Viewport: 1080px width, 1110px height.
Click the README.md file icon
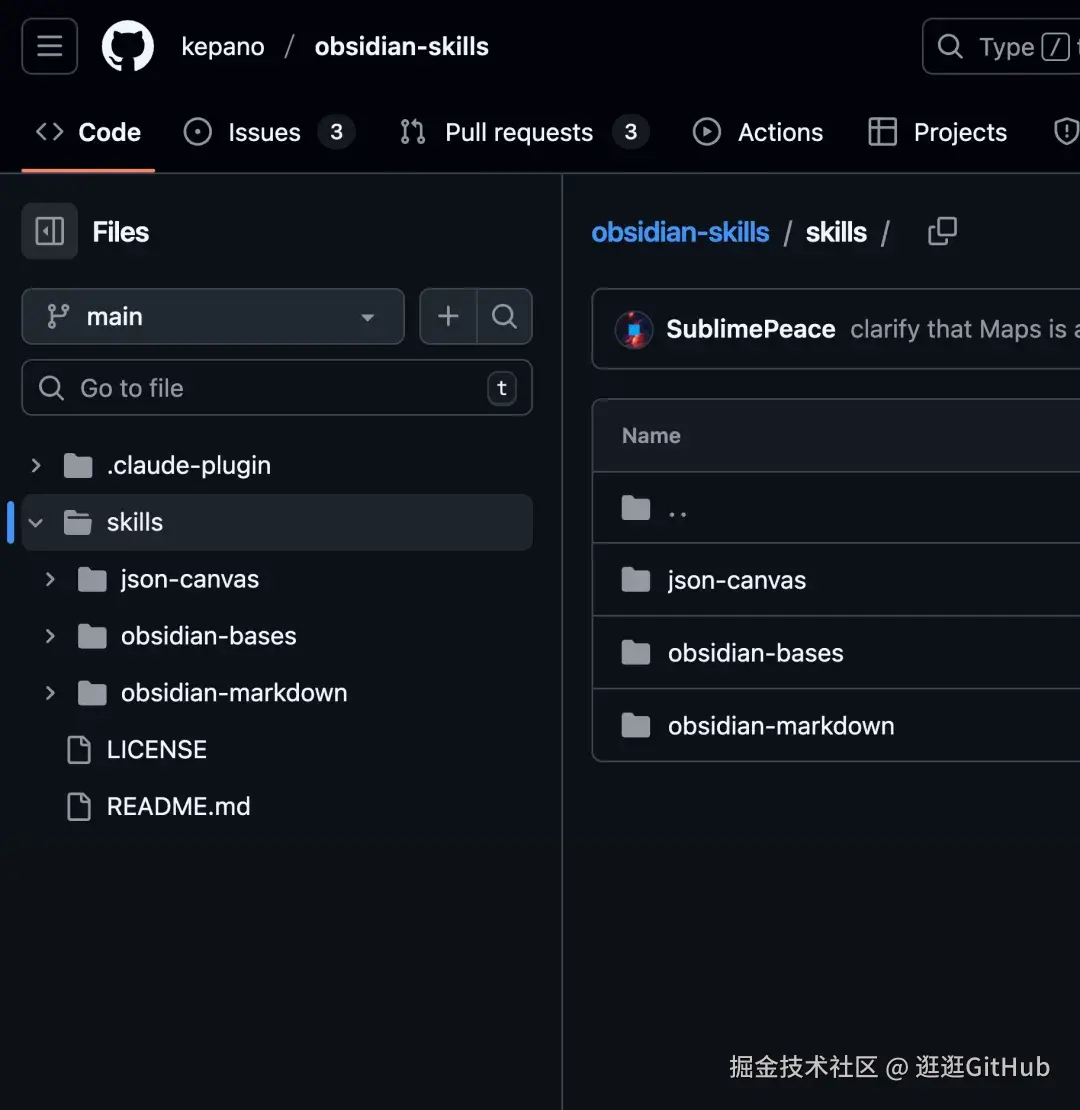[x=79, y=806]
